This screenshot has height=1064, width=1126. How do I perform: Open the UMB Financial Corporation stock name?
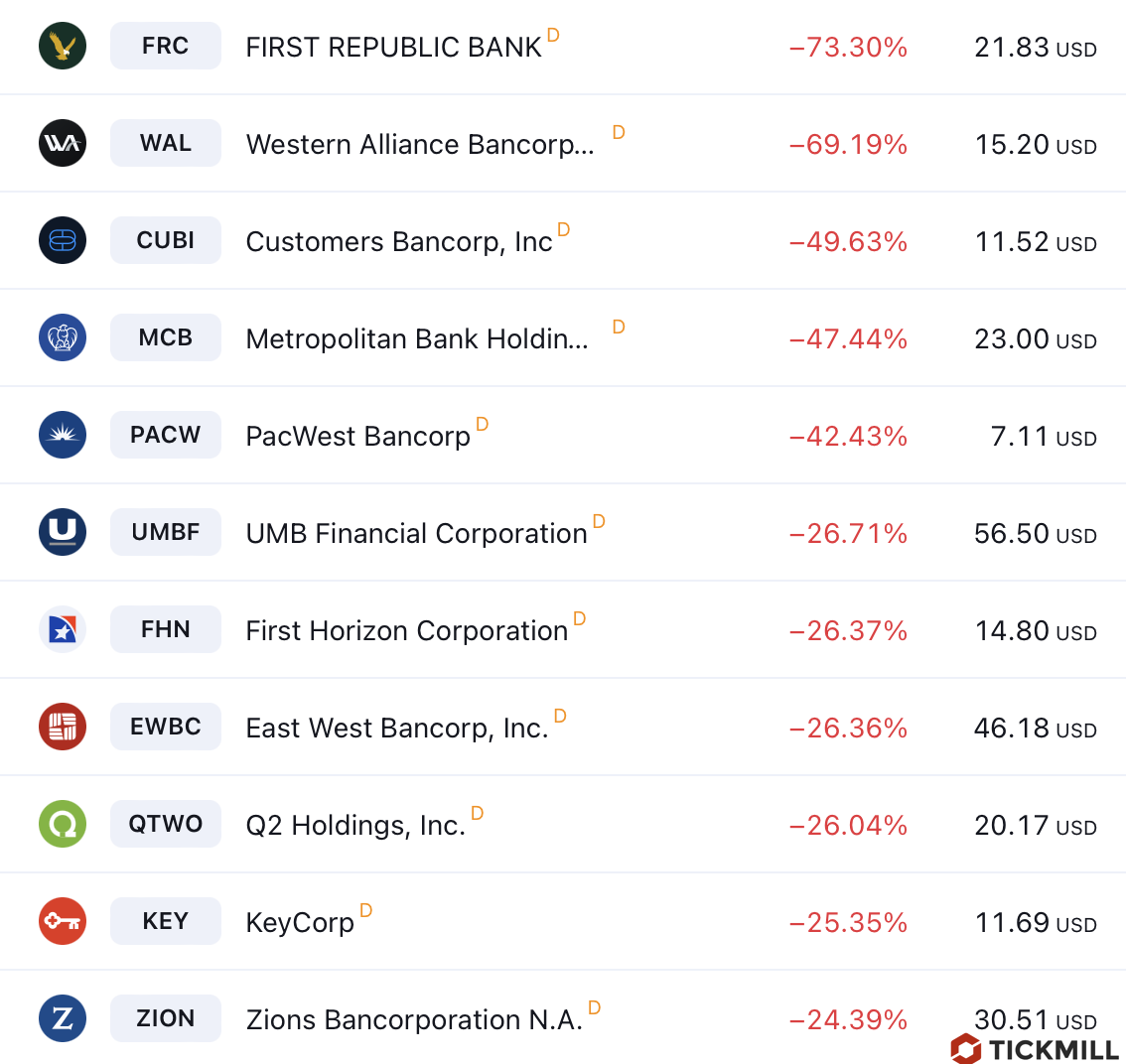[416, 534]
